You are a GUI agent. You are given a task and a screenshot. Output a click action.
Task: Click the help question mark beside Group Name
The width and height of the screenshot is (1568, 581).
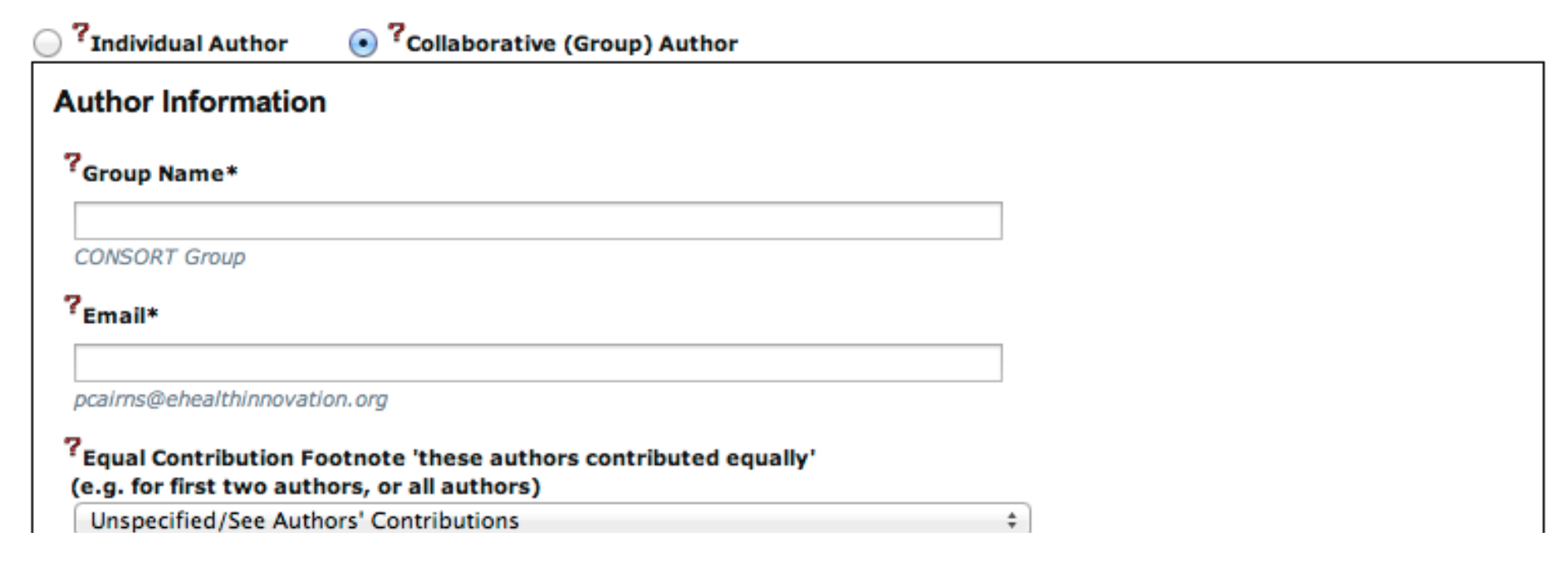coord(72,162)
